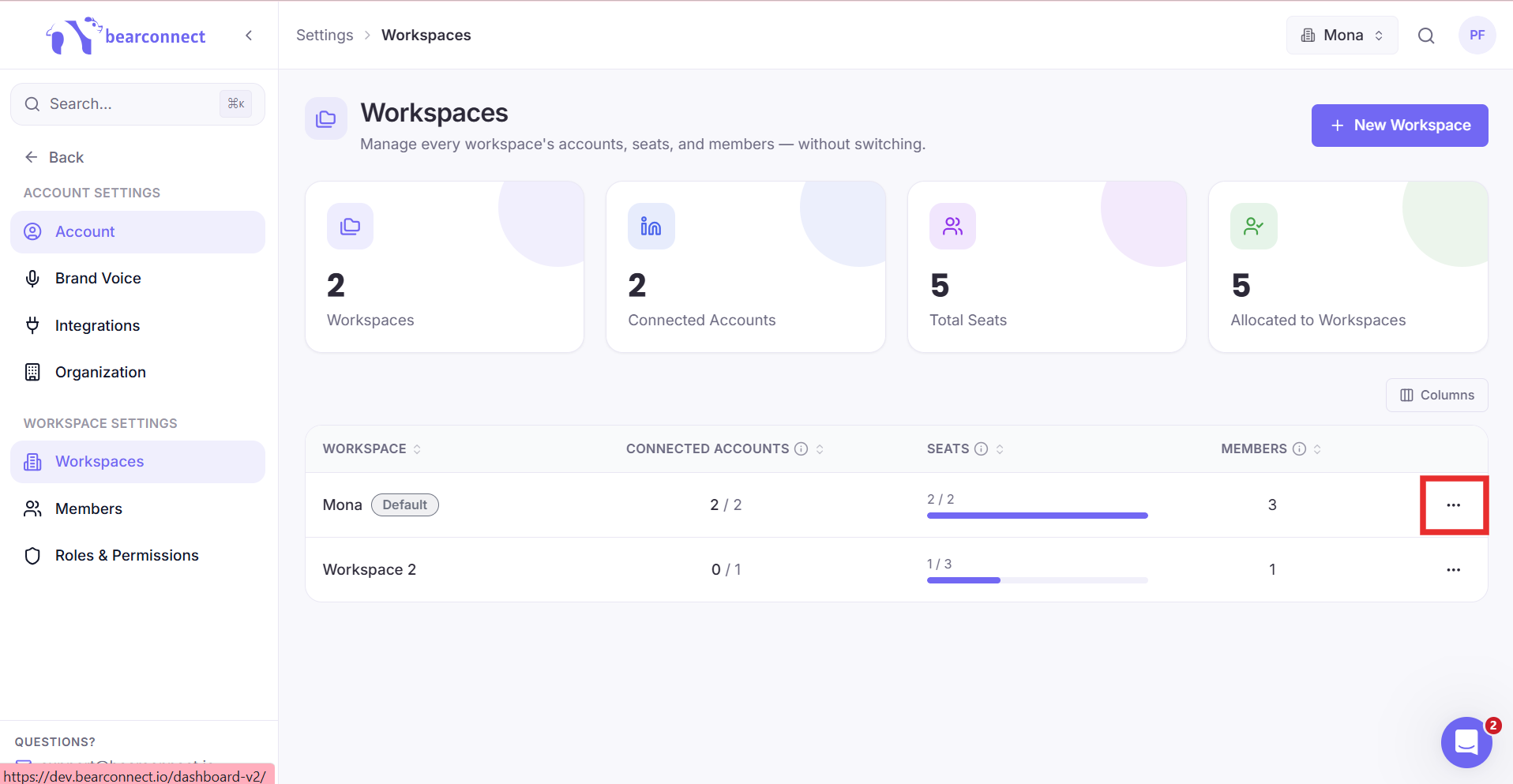This screenshot has width=1513, height=784.
Task: Click the bearconnect logo
Action: [126, 36]
